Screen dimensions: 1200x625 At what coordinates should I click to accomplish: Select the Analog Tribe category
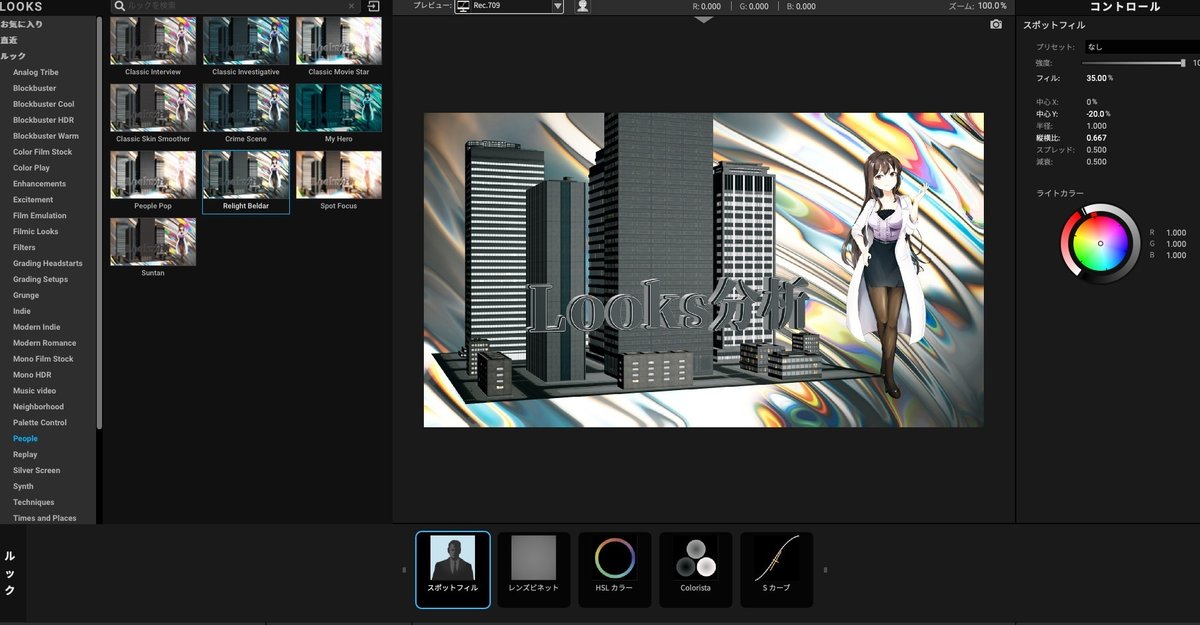pos(36,72)
